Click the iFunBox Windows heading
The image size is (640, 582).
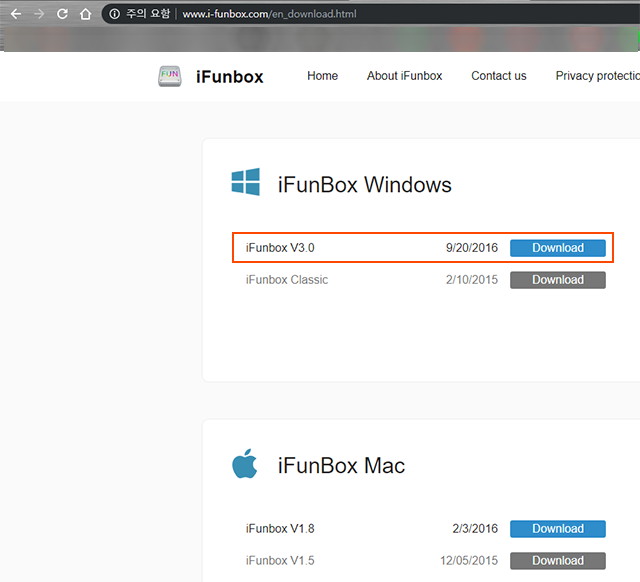tap(364, 184)
